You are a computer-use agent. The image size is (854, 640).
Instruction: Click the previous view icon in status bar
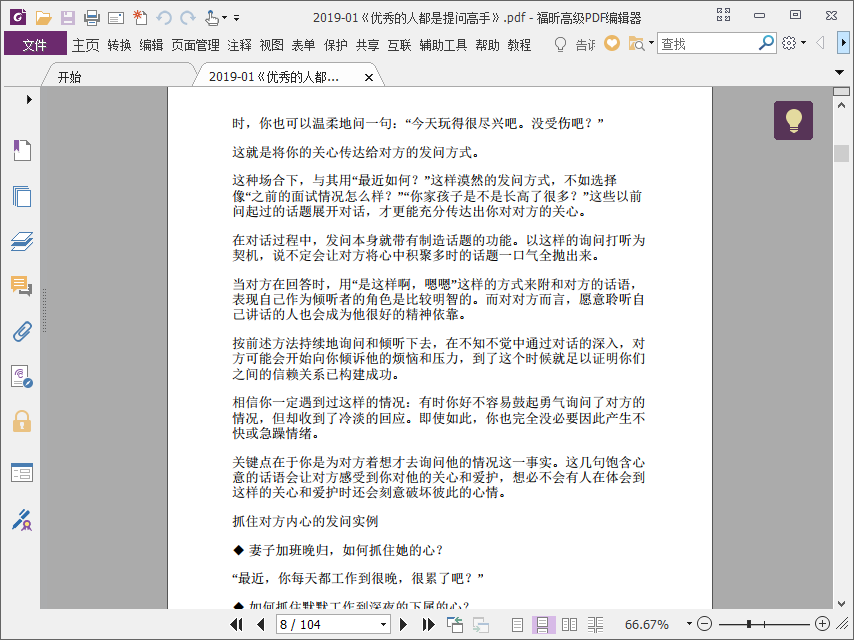pos(455,624)
